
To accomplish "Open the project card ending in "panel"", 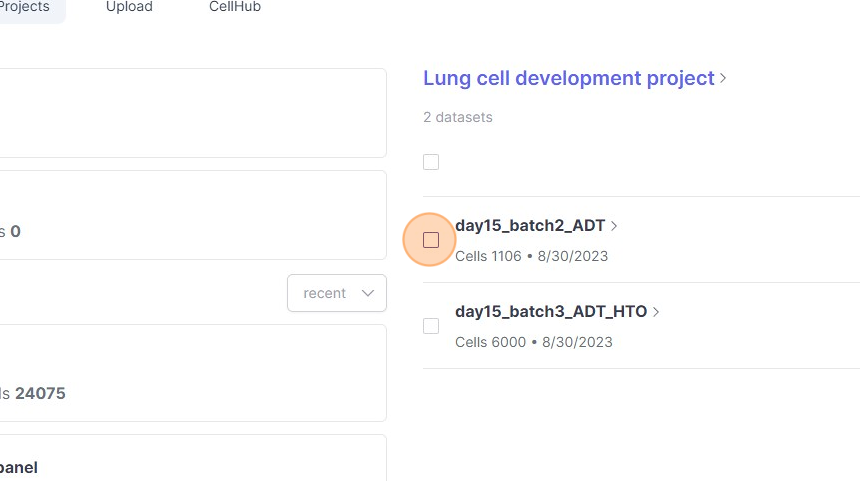I will pos(190,460).
